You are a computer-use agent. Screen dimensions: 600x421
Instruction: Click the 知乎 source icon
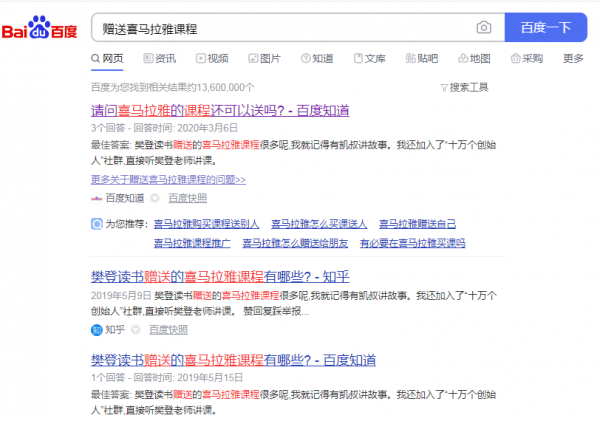(96, 330)
